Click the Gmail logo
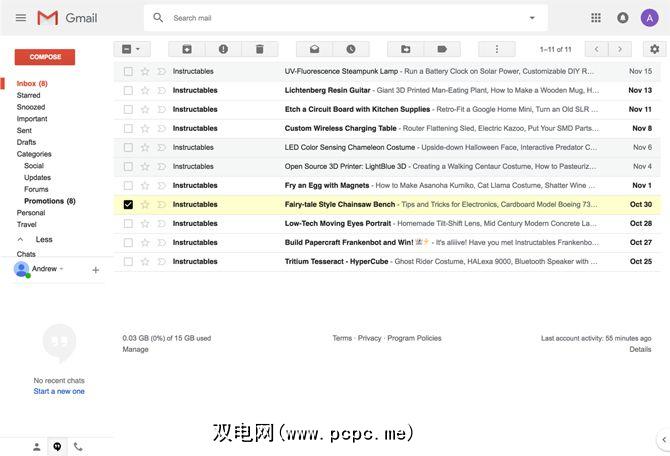Screen dimensions: 670x456 coord(67,18)
